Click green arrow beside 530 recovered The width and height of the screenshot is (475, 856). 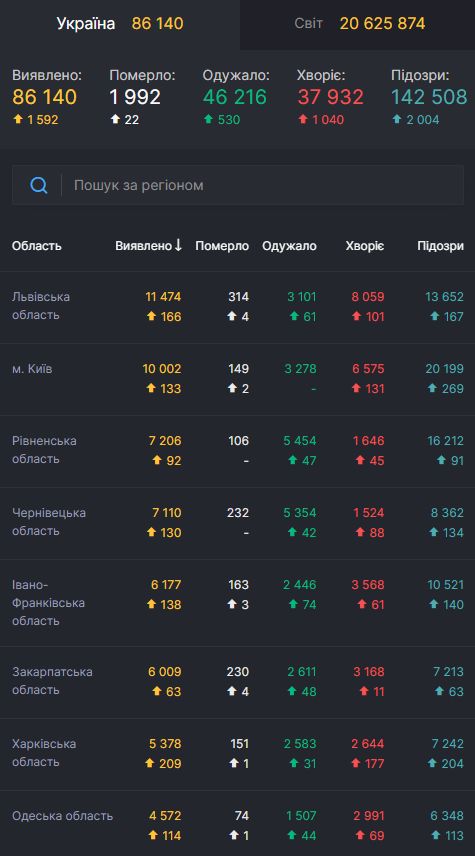click(208, 119)
